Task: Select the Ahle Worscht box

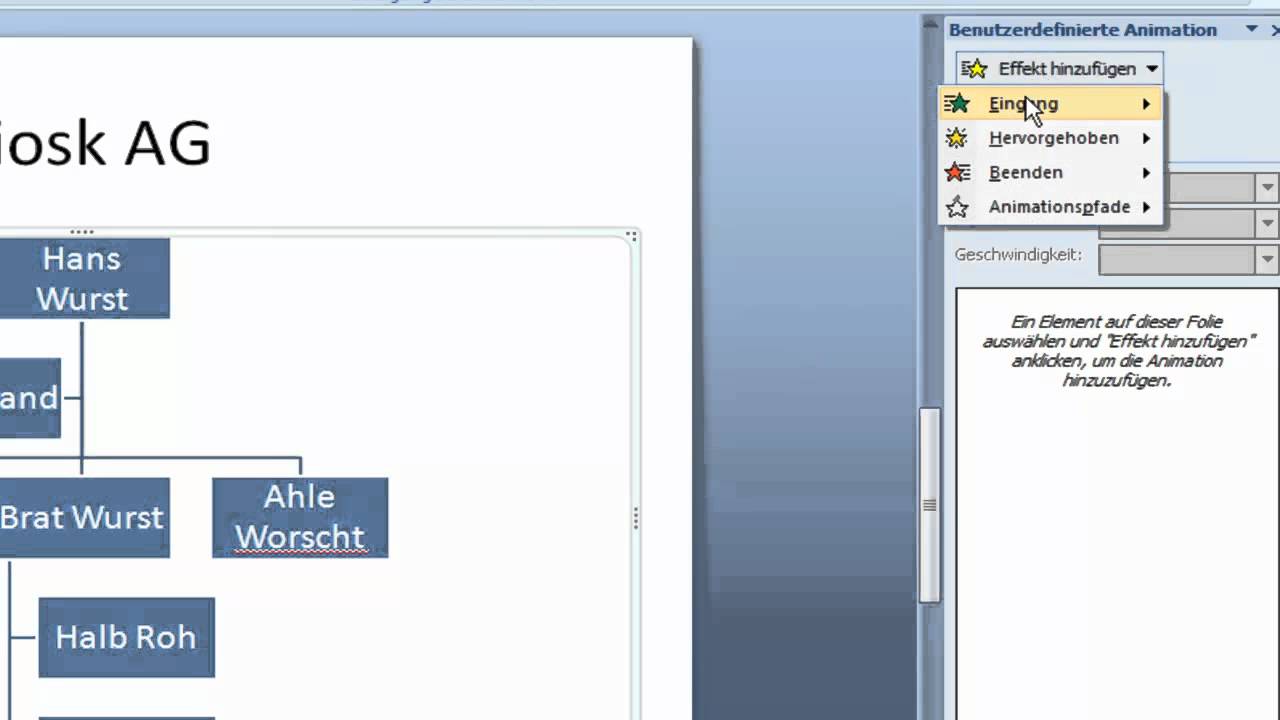Action: tap(300, 517)
